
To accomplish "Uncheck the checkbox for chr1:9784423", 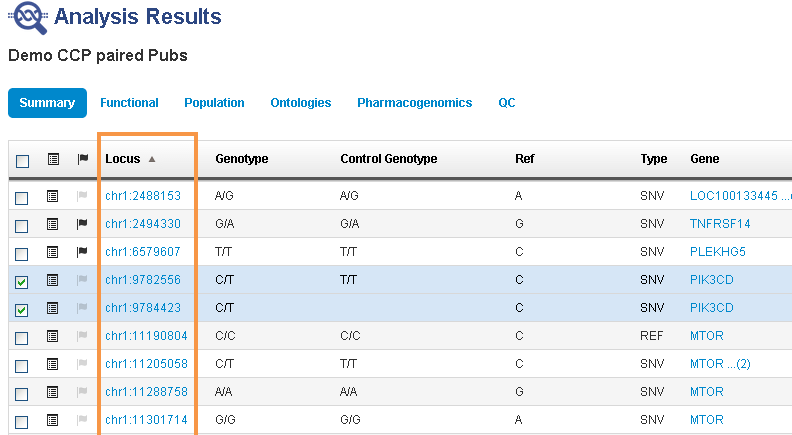I will tap(22, 310).
